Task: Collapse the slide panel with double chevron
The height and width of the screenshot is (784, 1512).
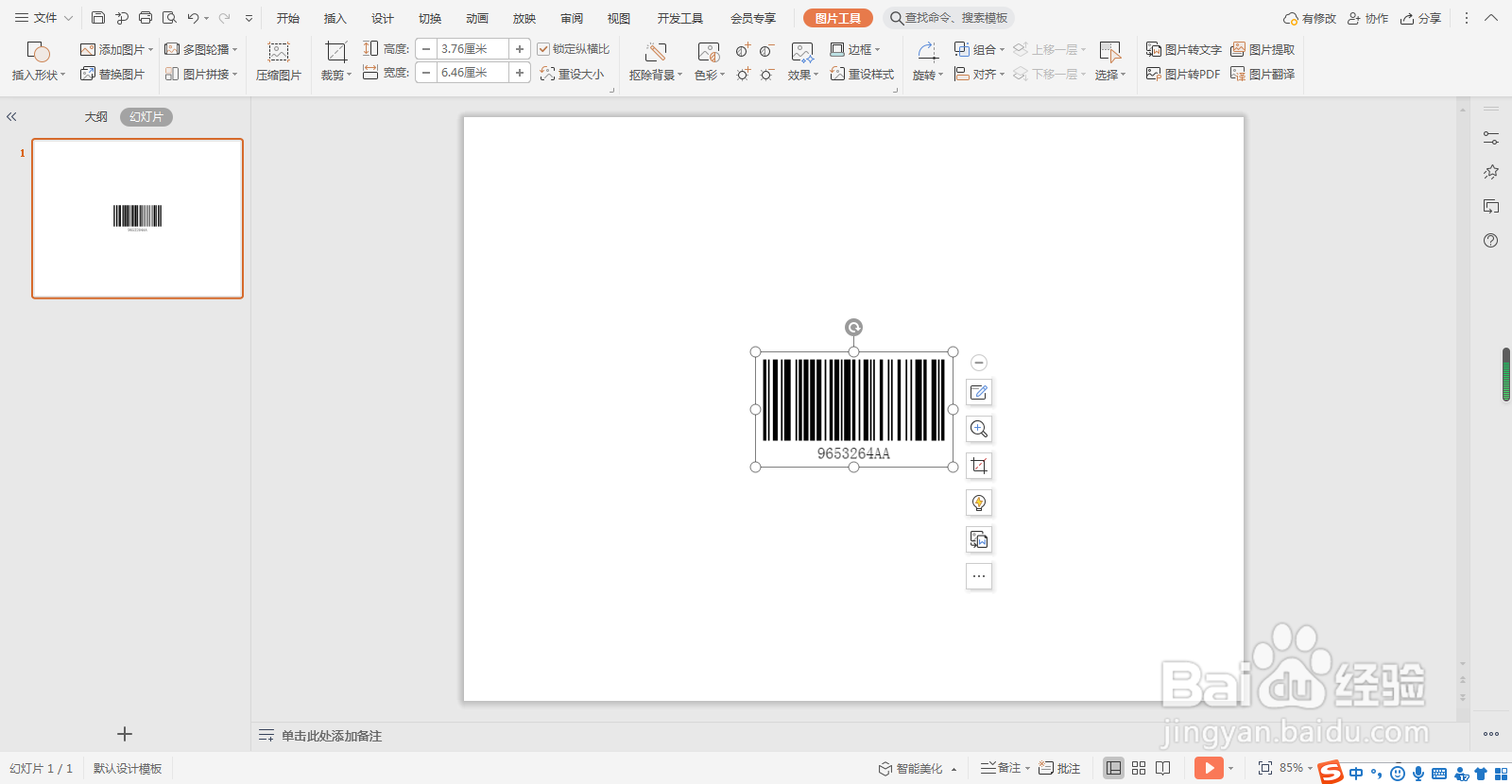Action: click(11, 117)
